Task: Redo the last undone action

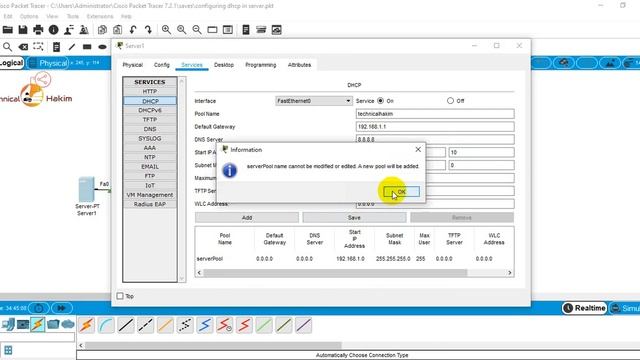Action: [148, 30]
